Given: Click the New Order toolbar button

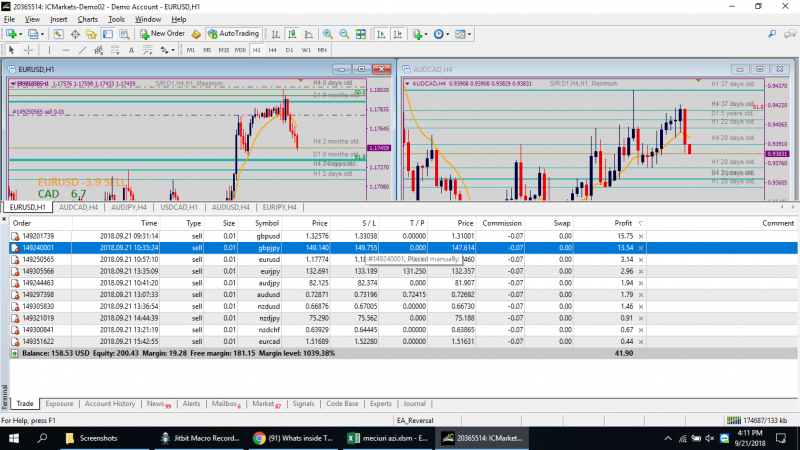Looking at the screenshot, I should (162, 33).
